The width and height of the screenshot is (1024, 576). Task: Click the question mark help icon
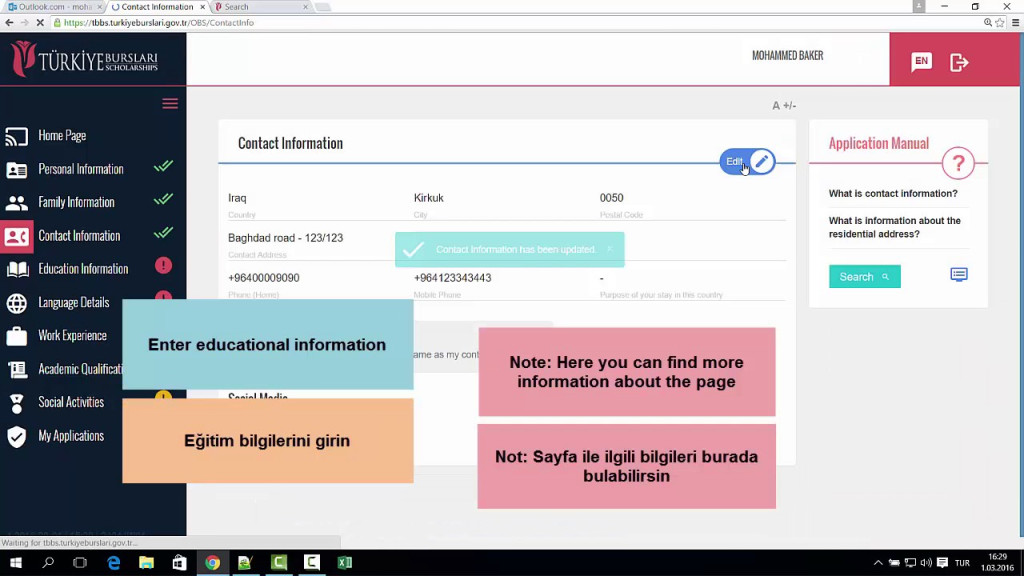[958, 163]
